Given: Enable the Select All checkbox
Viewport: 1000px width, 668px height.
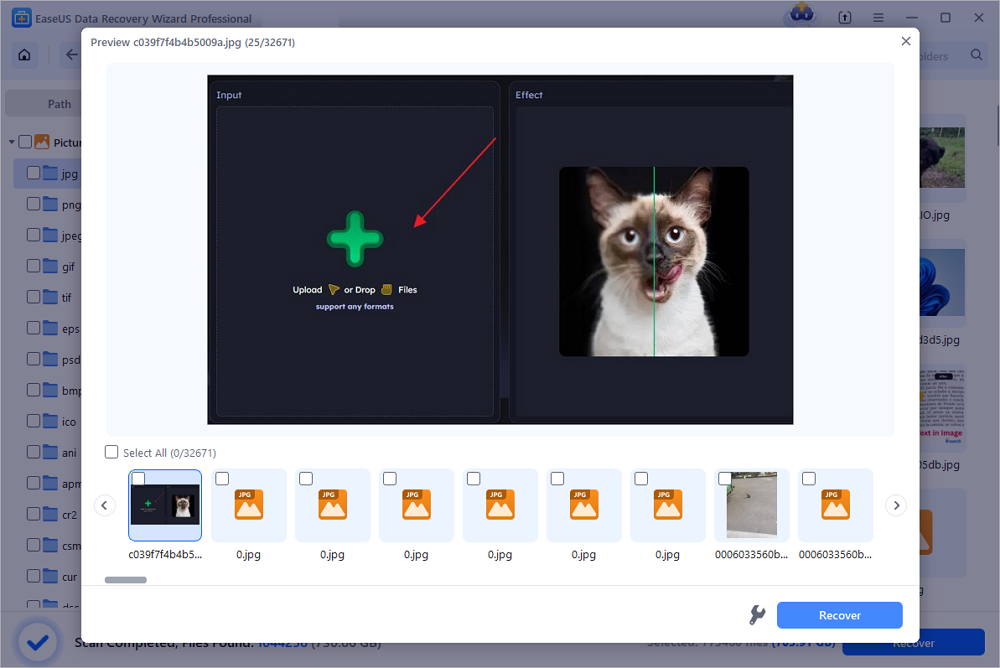Looking at the screenshot, I should point(111,452).
